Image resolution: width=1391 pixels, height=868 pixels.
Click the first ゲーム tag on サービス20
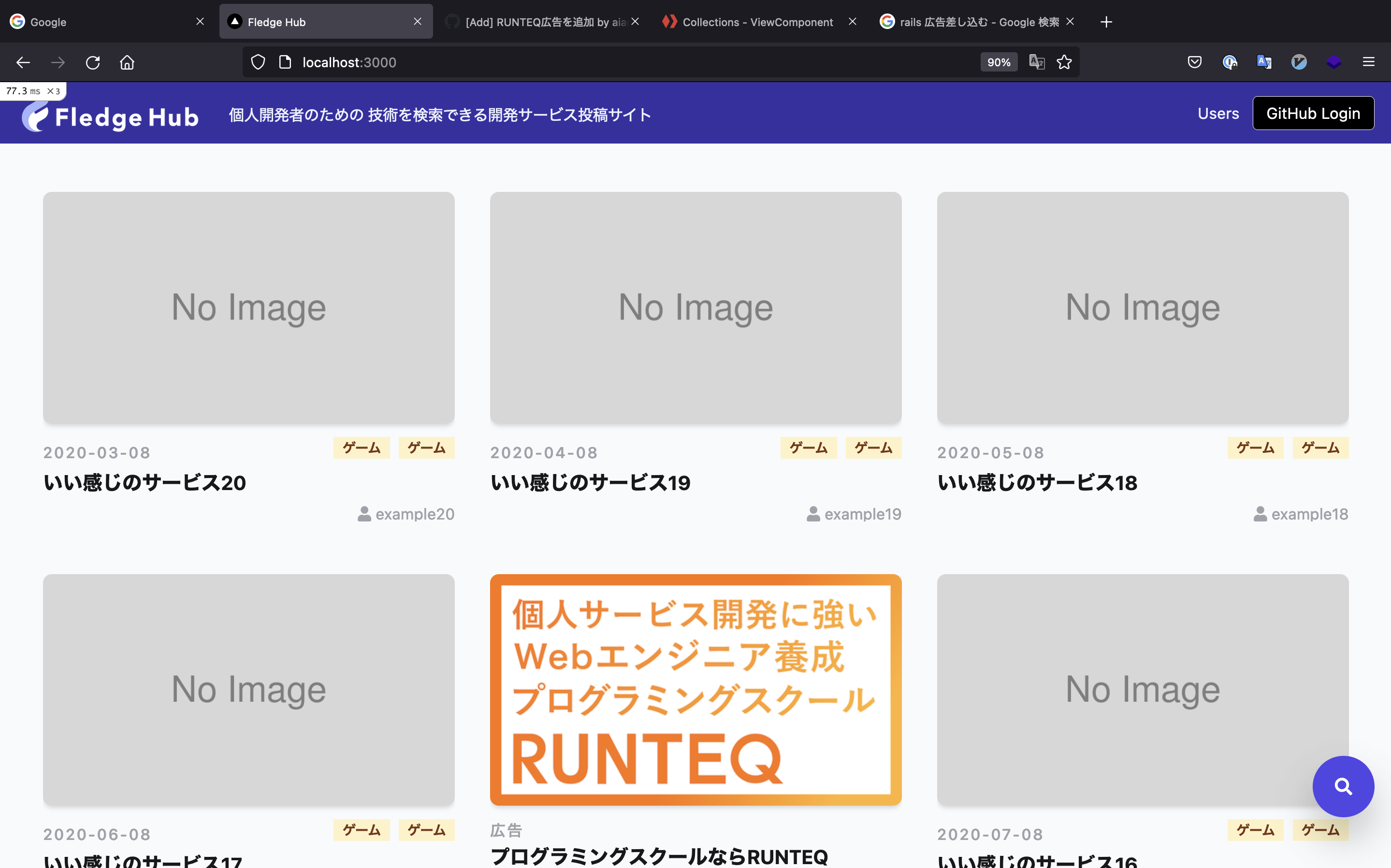[x=362, y=448]
